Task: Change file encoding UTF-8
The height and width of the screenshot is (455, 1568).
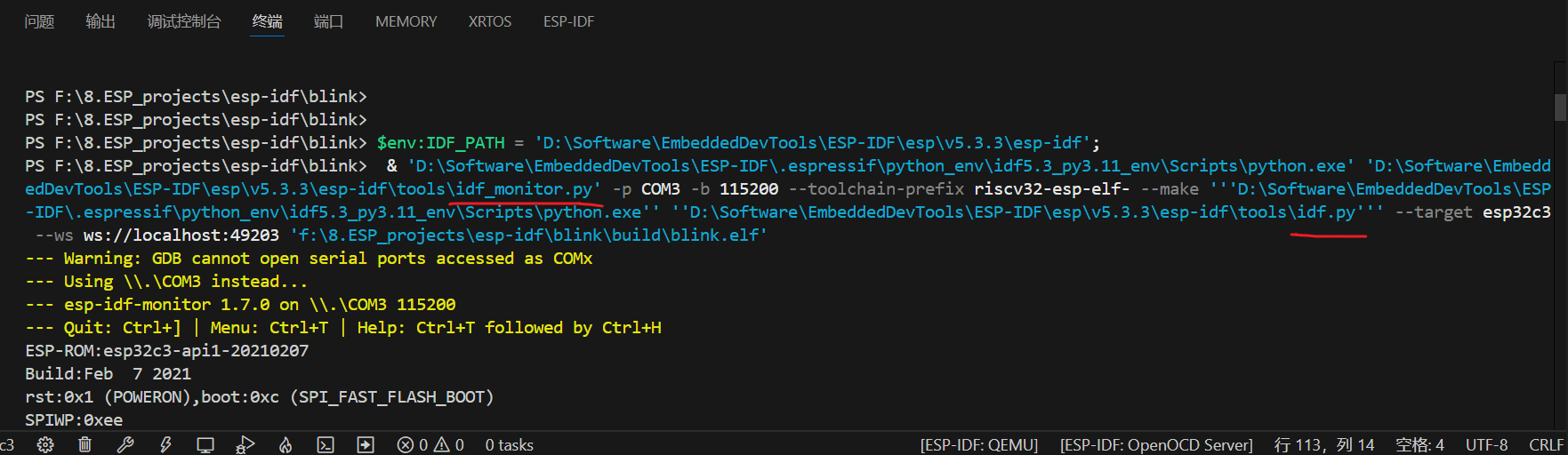Action: click(1487, 444)
